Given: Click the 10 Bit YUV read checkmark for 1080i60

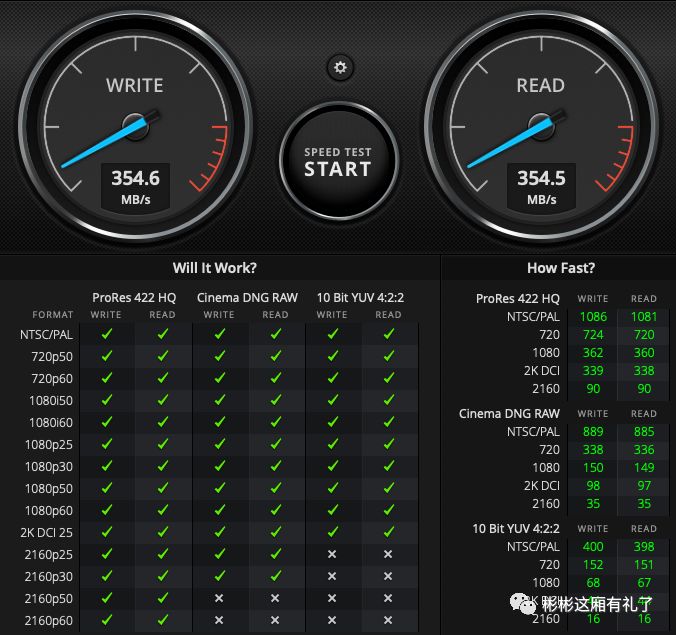Looking at the screenshot, I should pyautogui.click(x=388, y=422).
